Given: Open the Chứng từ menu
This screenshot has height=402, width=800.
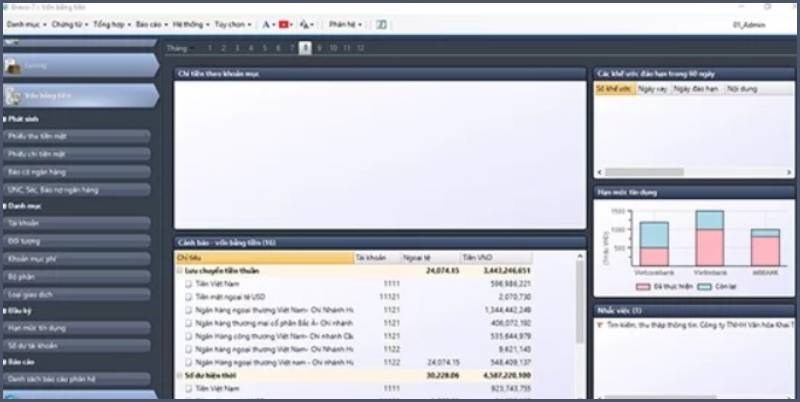Looking at the screenshot, I should 70,24.
